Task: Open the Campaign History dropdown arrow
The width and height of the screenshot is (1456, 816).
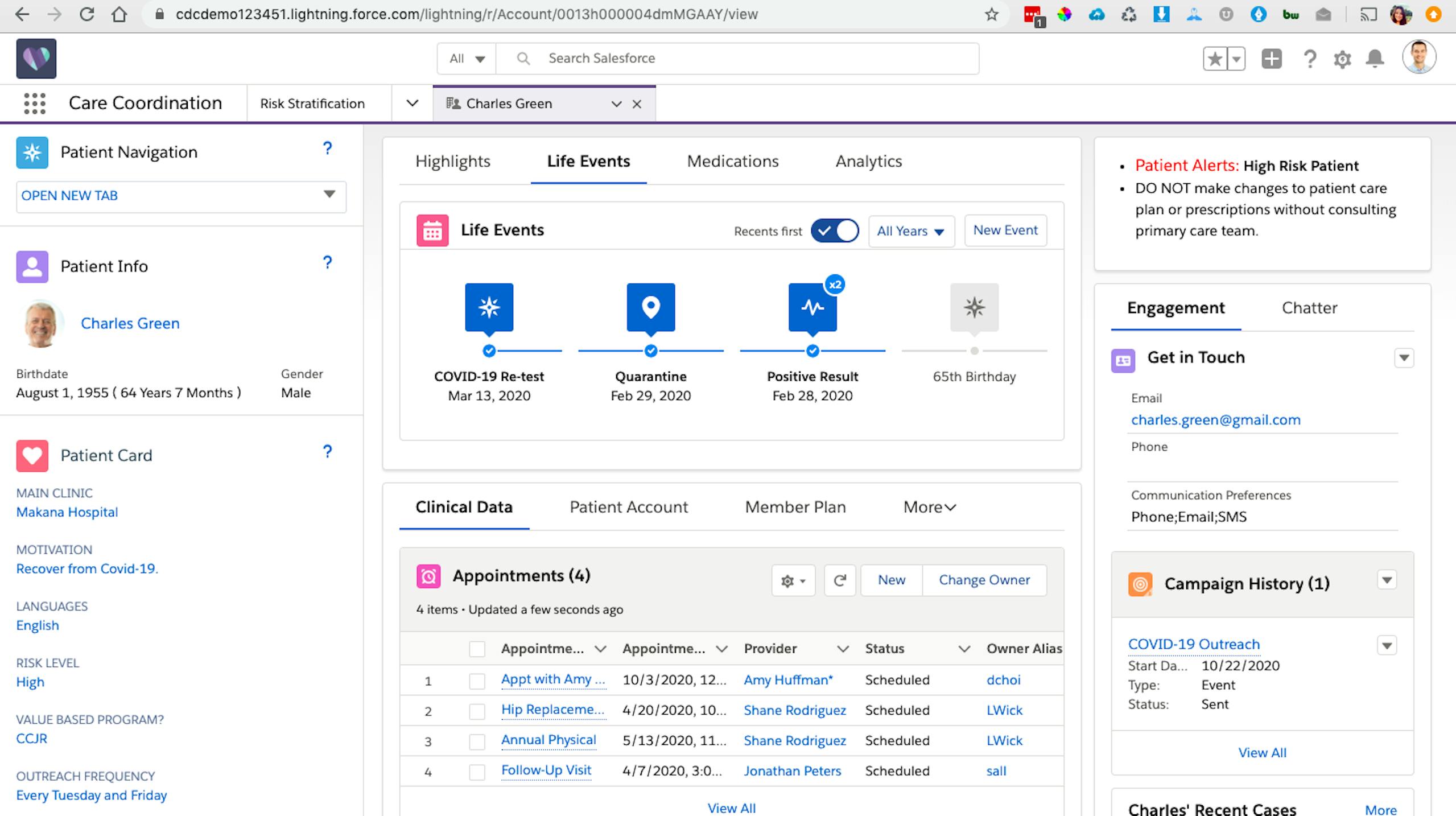Action: coord(1387,580)
